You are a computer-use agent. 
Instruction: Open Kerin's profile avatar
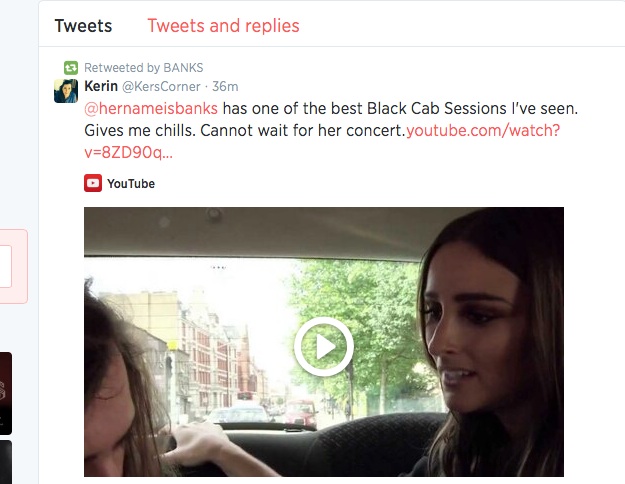tap(66, 91)
